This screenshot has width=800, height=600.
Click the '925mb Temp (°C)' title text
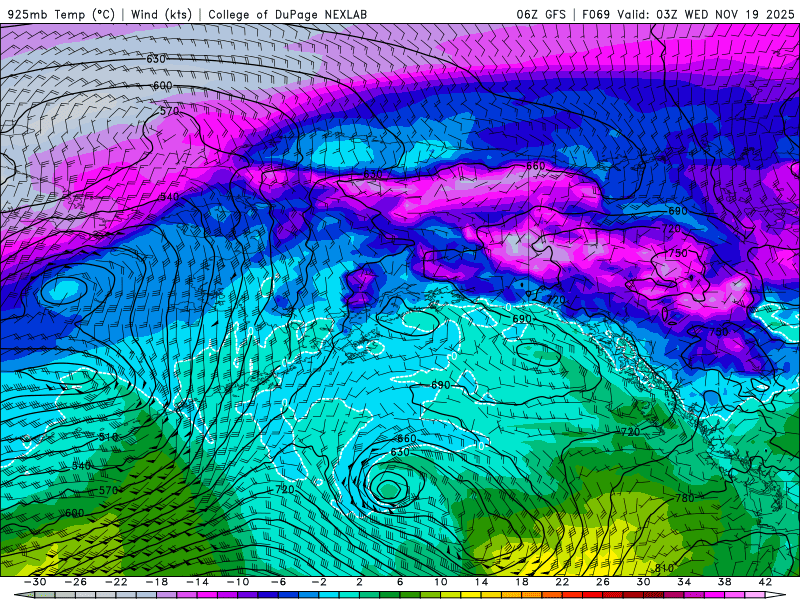61,15
